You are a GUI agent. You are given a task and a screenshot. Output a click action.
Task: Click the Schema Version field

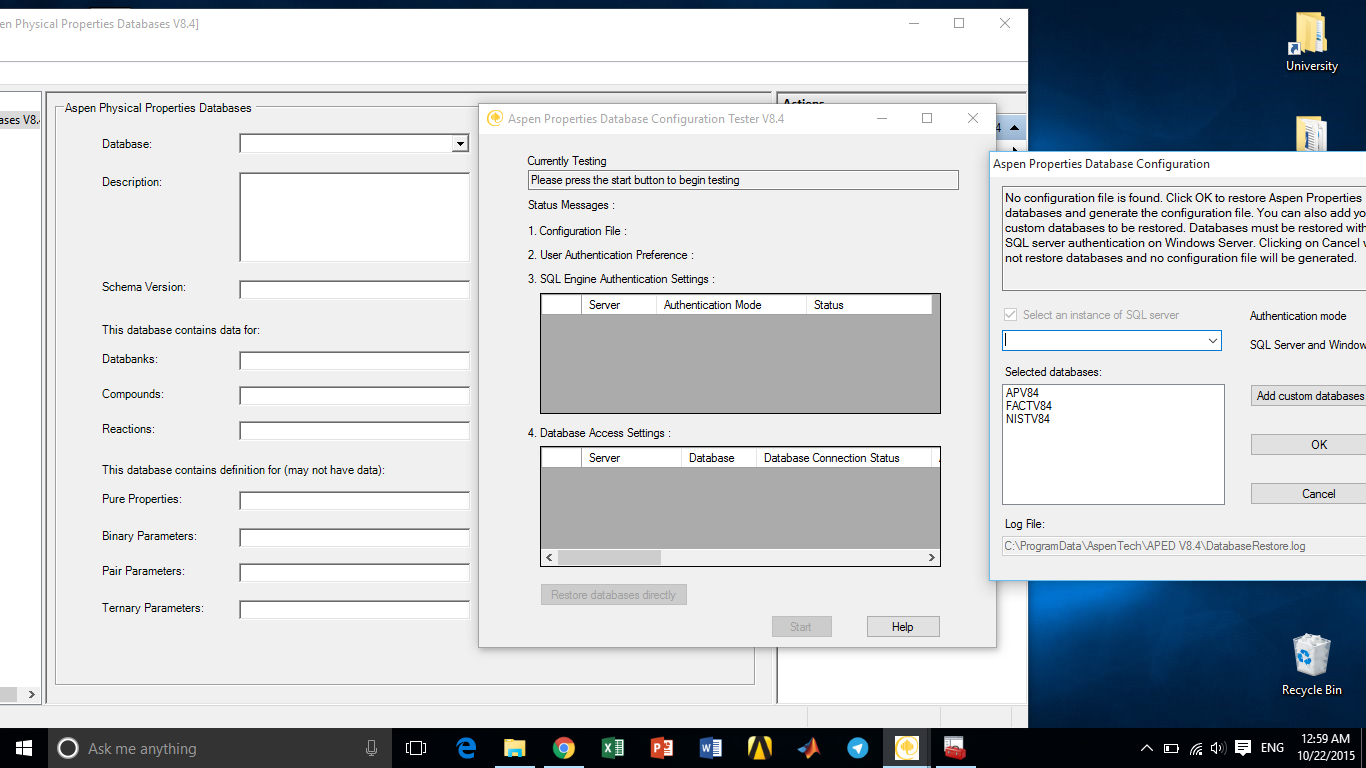click(x=354, y=290)
